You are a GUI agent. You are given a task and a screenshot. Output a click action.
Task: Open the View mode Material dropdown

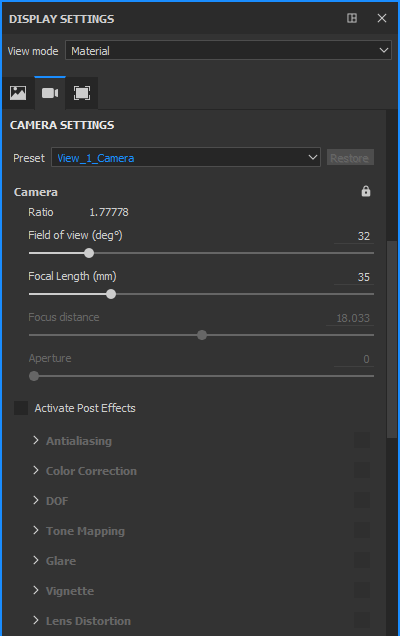point(228,51)
